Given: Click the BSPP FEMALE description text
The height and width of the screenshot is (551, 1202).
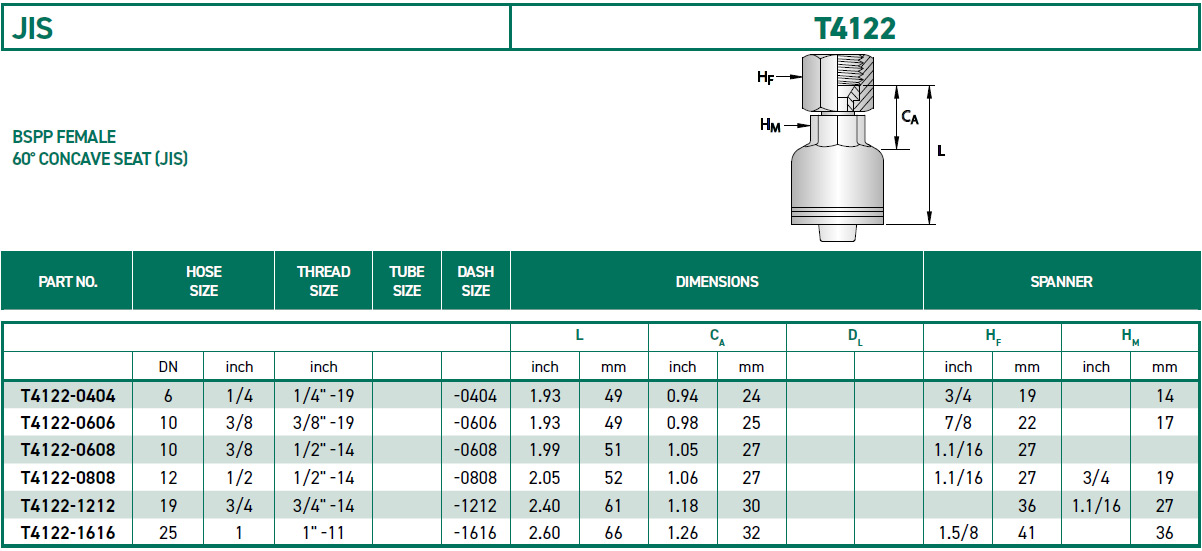Looking at the screenshot, I should [64, 137].
